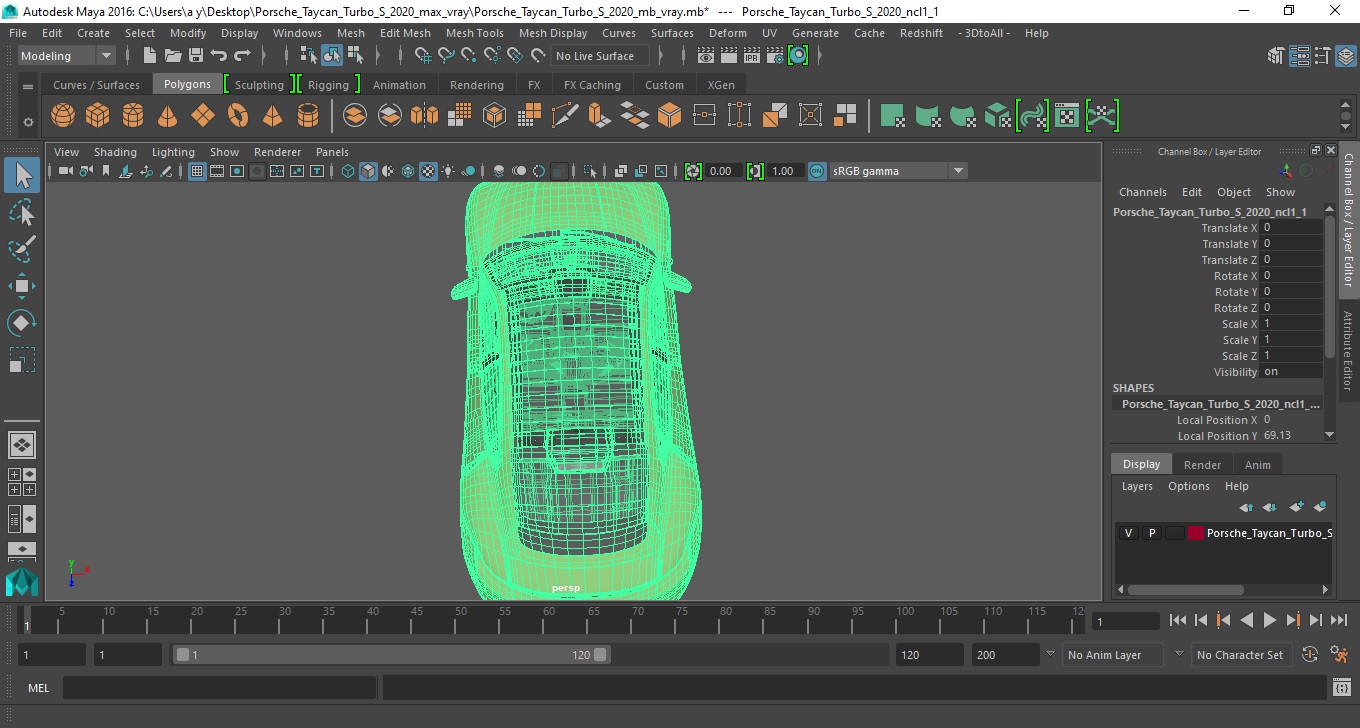1360x728 pixels.
Task: Click the New Scene icon
Action: point(150,56)
